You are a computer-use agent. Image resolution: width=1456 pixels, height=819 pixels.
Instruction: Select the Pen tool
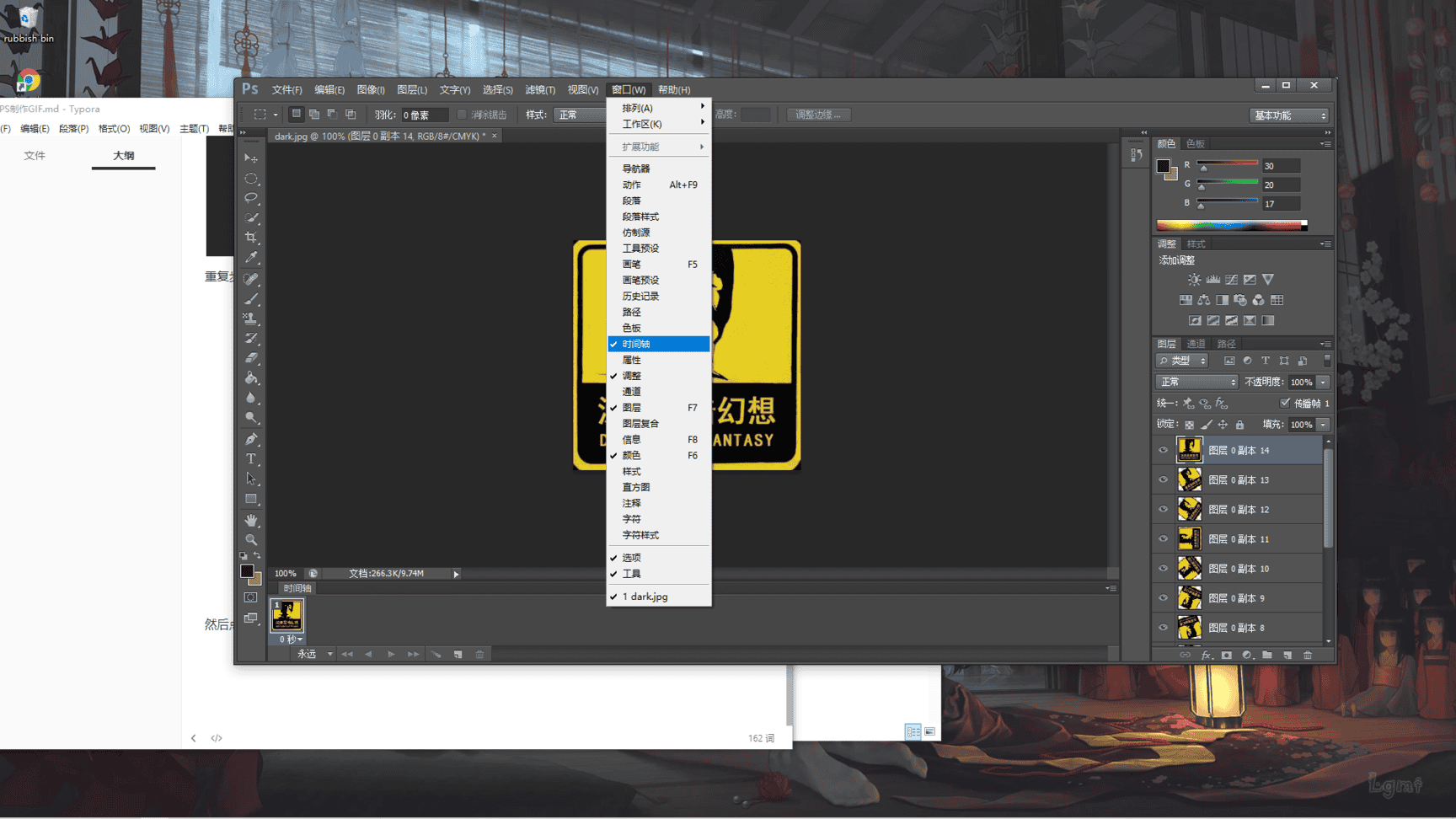pos(251,439)
